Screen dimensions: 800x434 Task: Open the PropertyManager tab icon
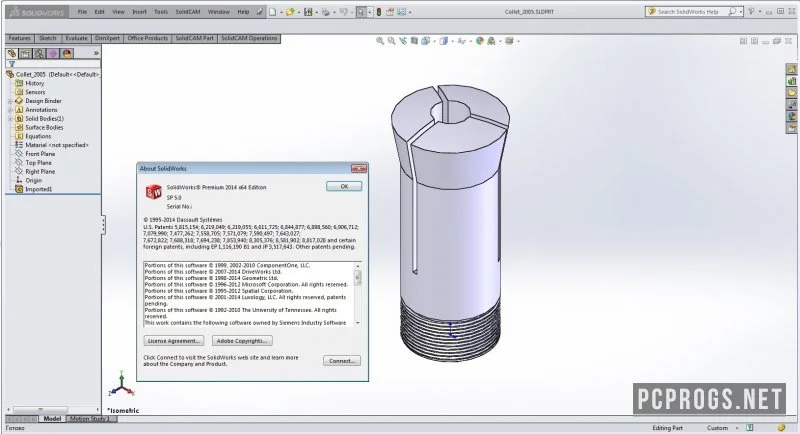(x=26, y=53)
